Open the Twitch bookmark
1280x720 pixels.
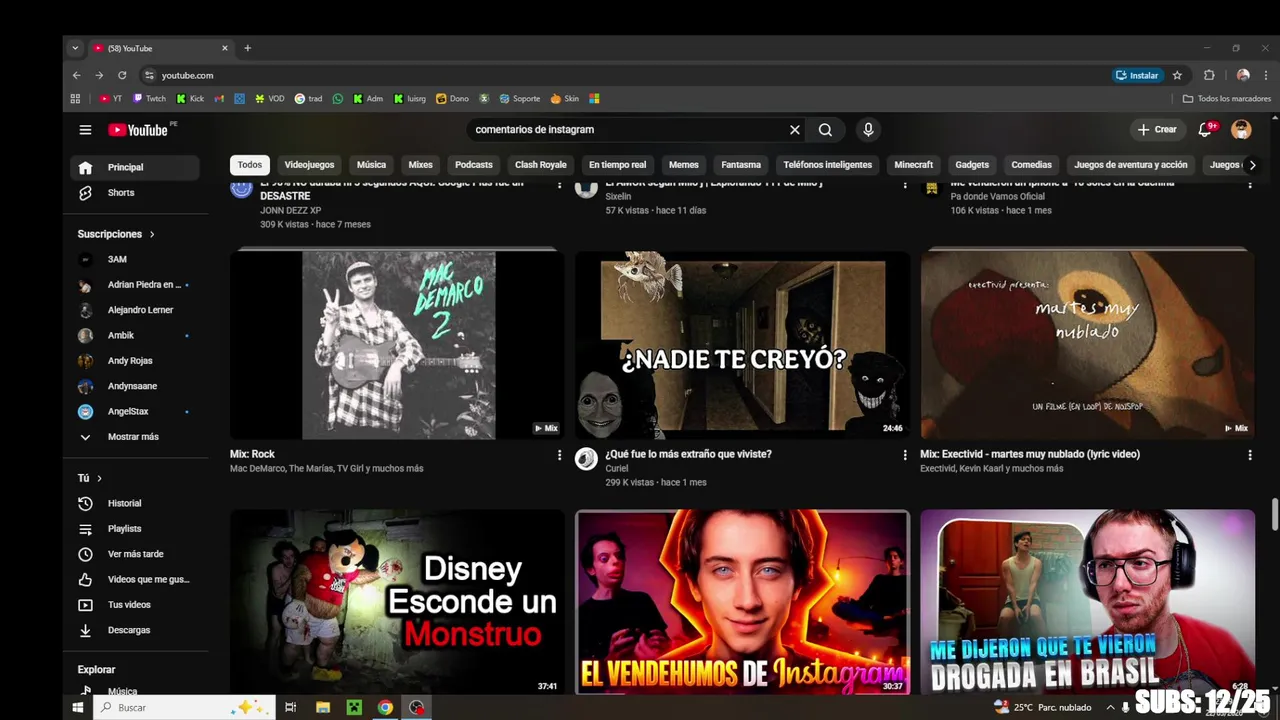150,99
